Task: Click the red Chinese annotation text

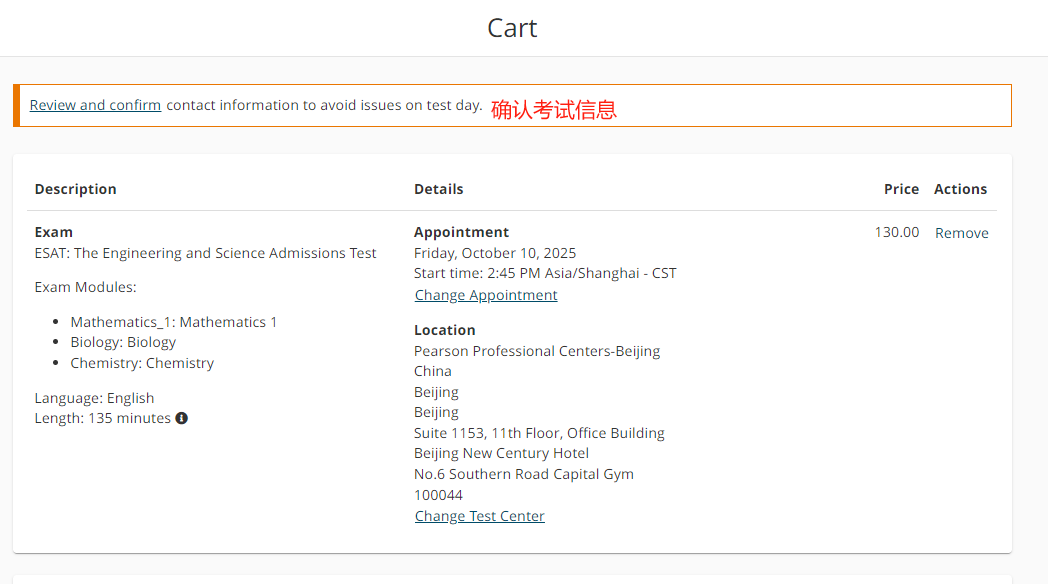Action: click(x=554, y=110)
